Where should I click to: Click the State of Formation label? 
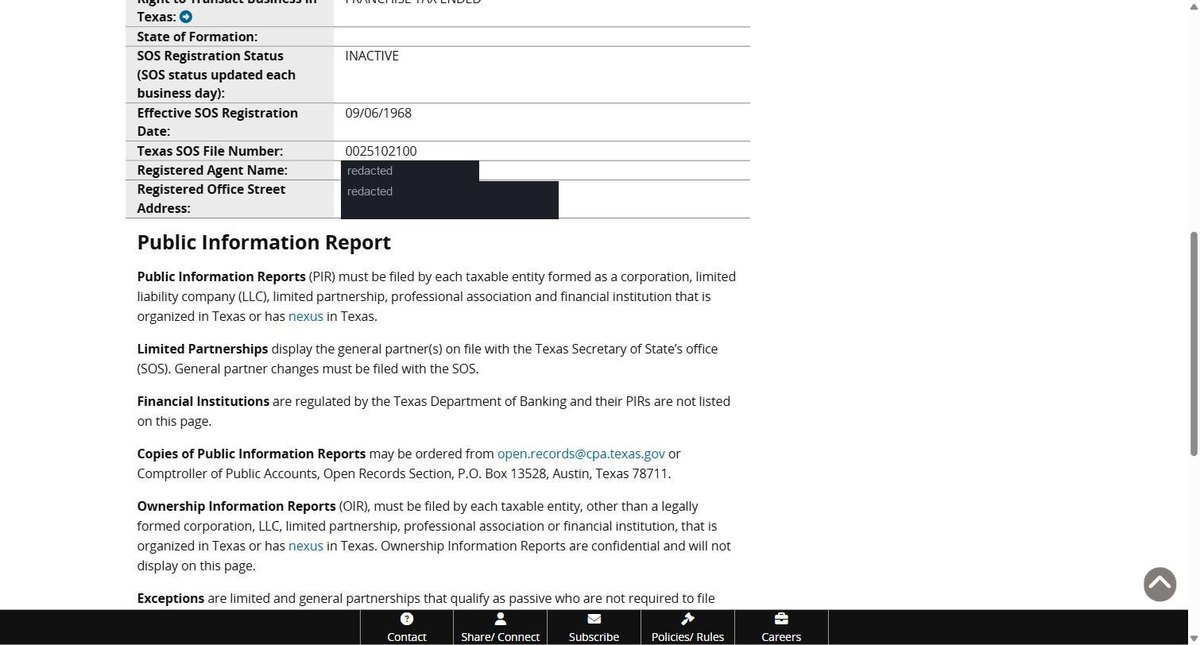point(197,37)
